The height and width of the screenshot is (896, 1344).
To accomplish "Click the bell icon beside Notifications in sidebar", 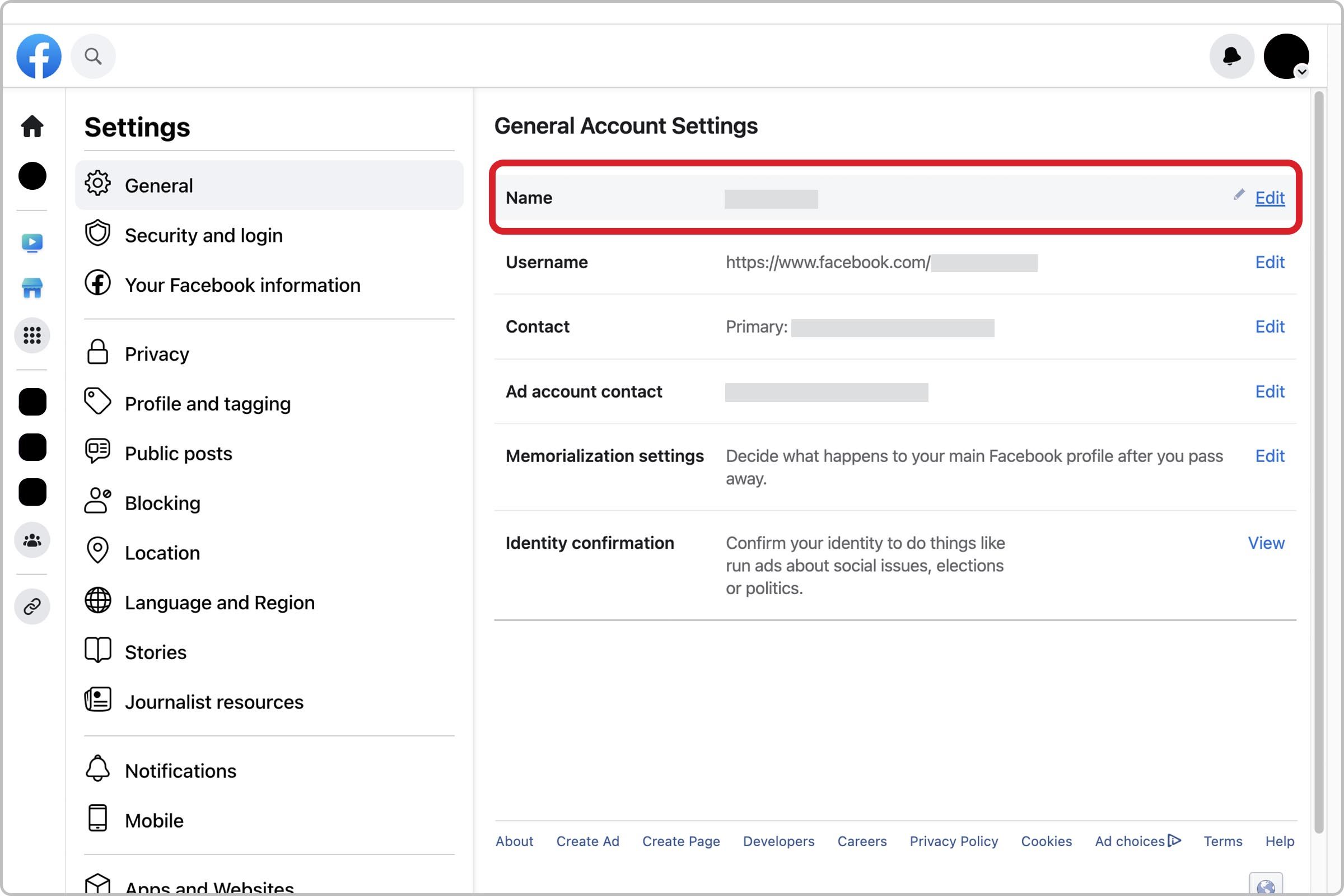I will 97,768.
